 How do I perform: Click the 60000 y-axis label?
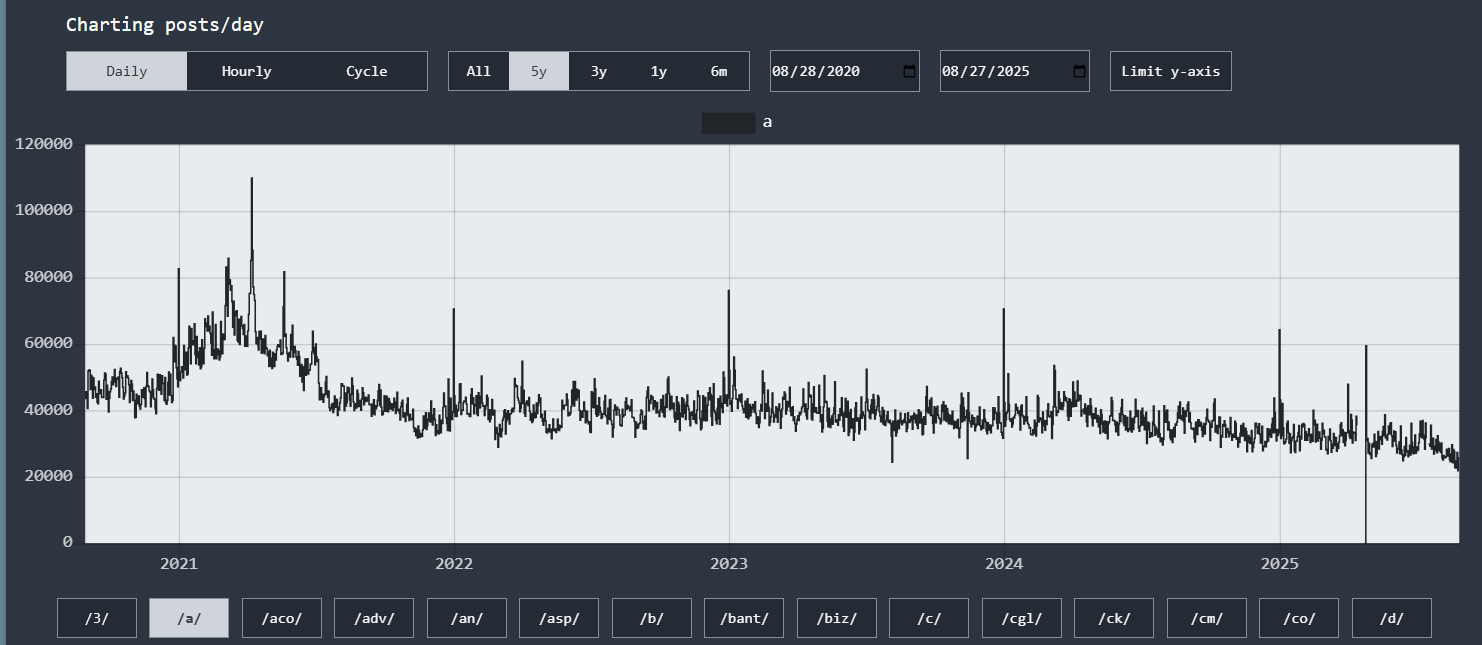tap(50, 343)
